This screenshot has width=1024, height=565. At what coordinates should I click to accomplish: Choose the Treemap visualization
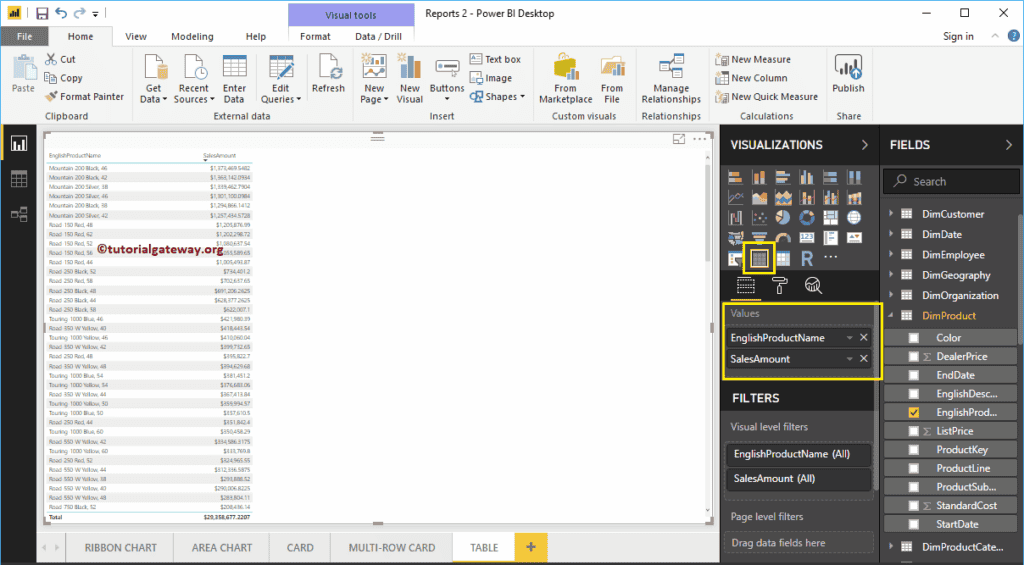pyautogui.click(x=830, y=218)
